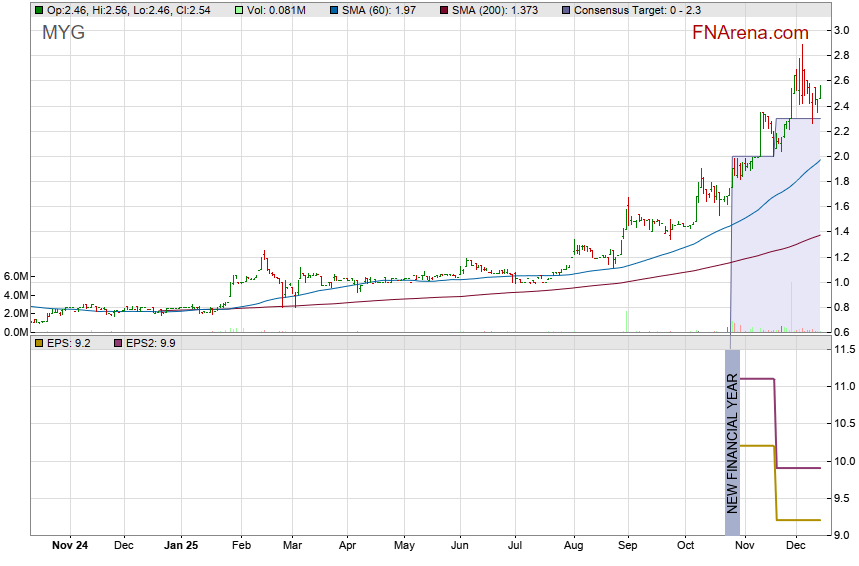The height and width of the screenshot is (566, 859).
Task: Open the FNArena.com watermark link
Action: (x=750, y=32)
